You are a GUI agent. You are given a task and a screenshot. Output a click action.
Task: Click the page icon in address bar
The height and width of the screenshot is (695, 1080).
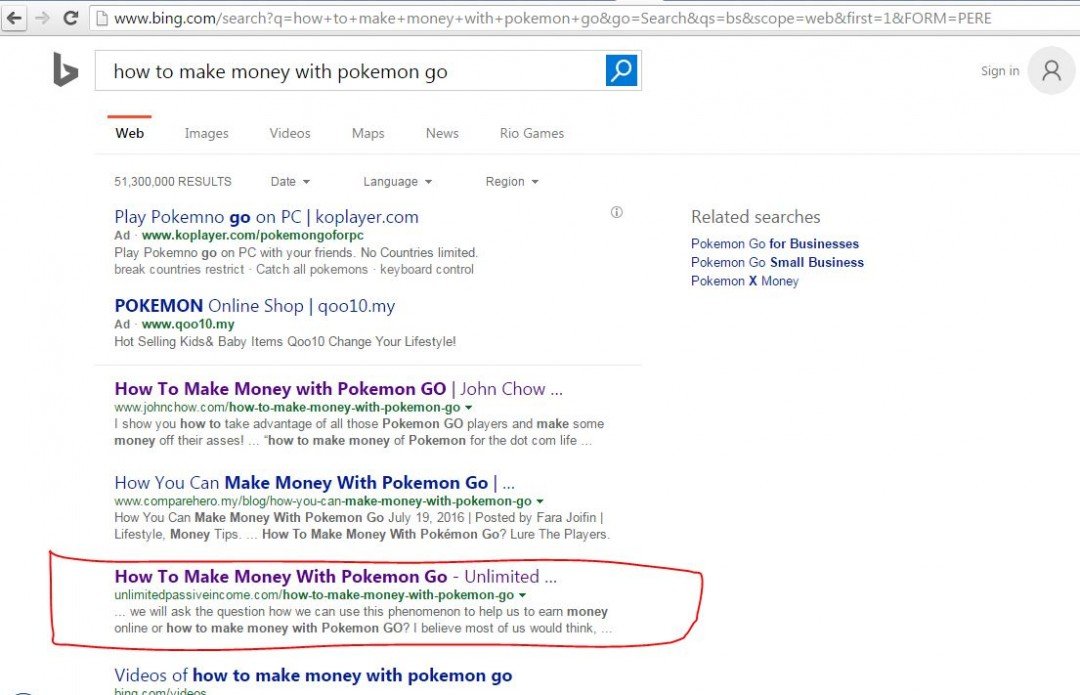pyautogui.click(x=102, y=18)
